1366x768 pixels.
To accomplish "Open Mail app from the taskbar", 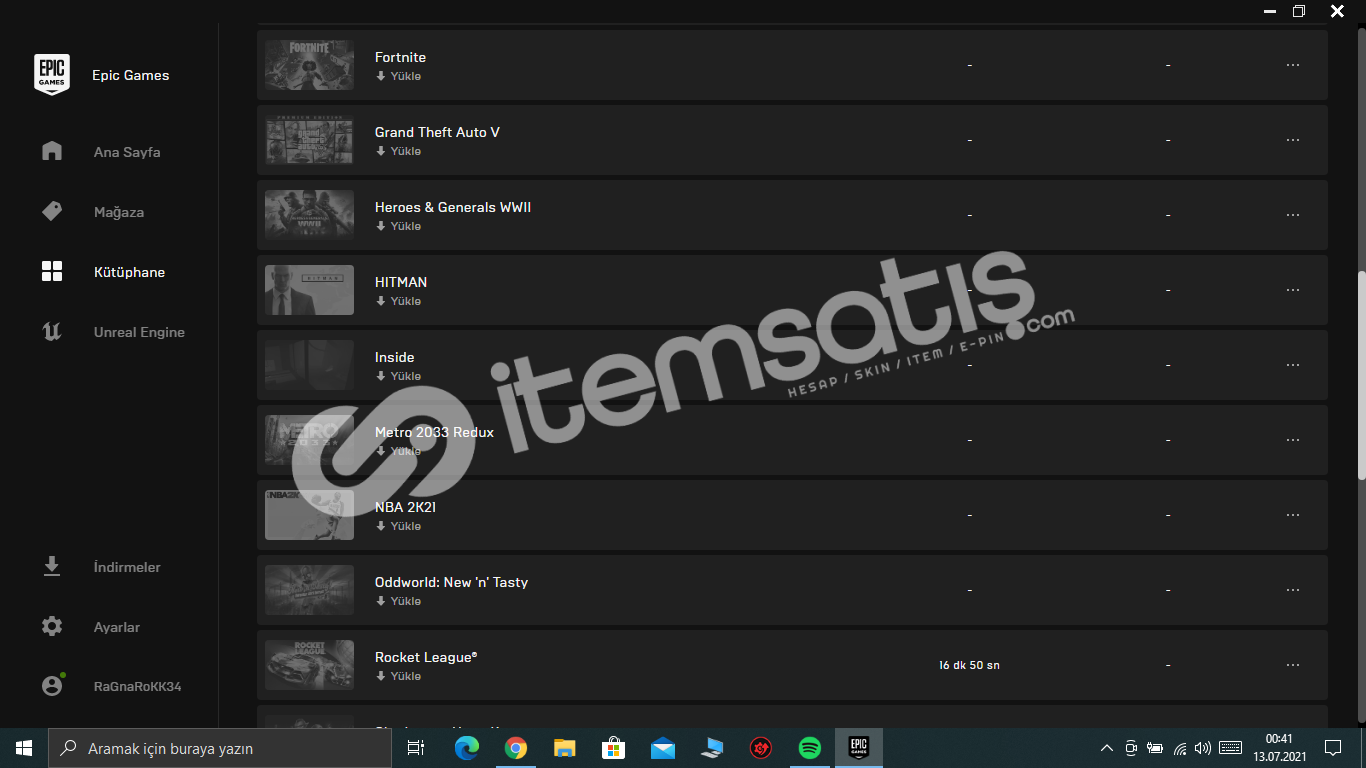I will click(663, 748).
